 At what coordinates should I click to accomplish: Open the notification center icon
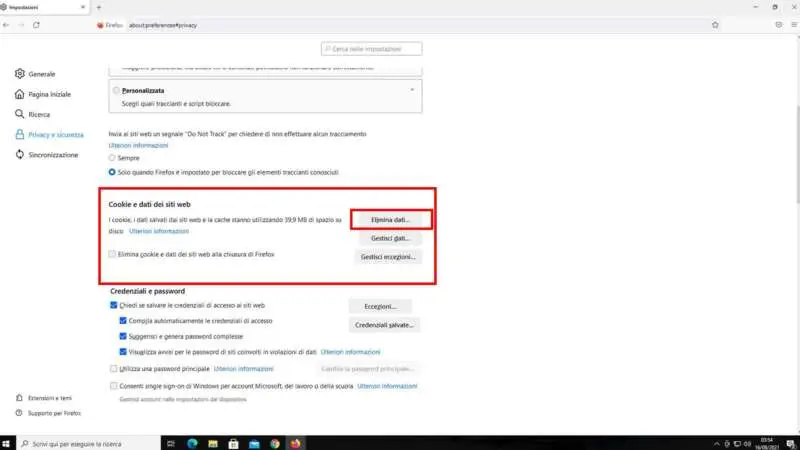[x=790, y=444]
